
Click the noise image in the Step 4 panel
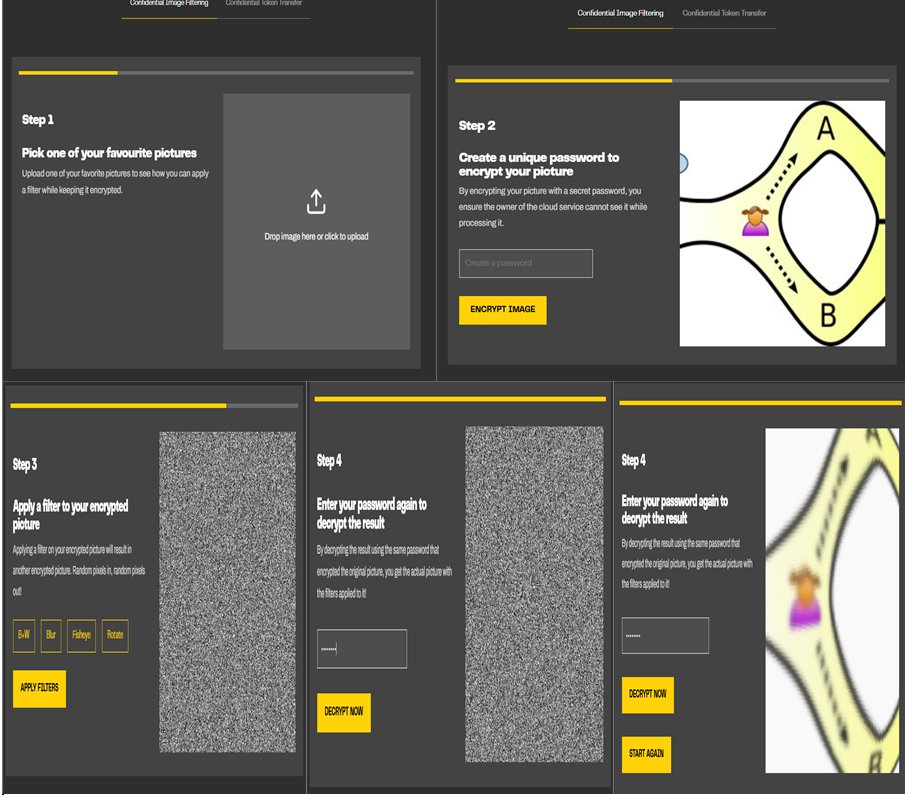click(x=534, y=595)
